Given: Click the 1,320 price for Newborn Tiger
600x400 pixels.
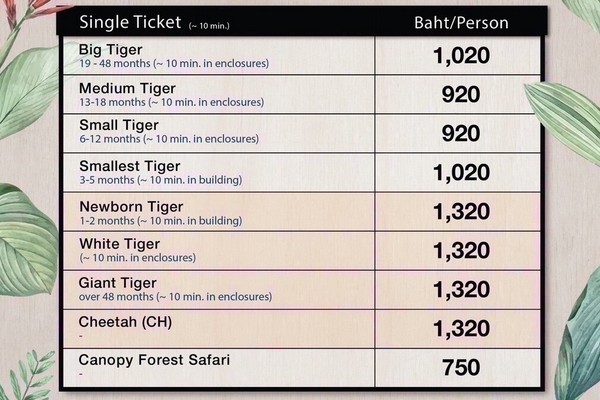Looking at the screenshot, I should [x=461, y=212].
